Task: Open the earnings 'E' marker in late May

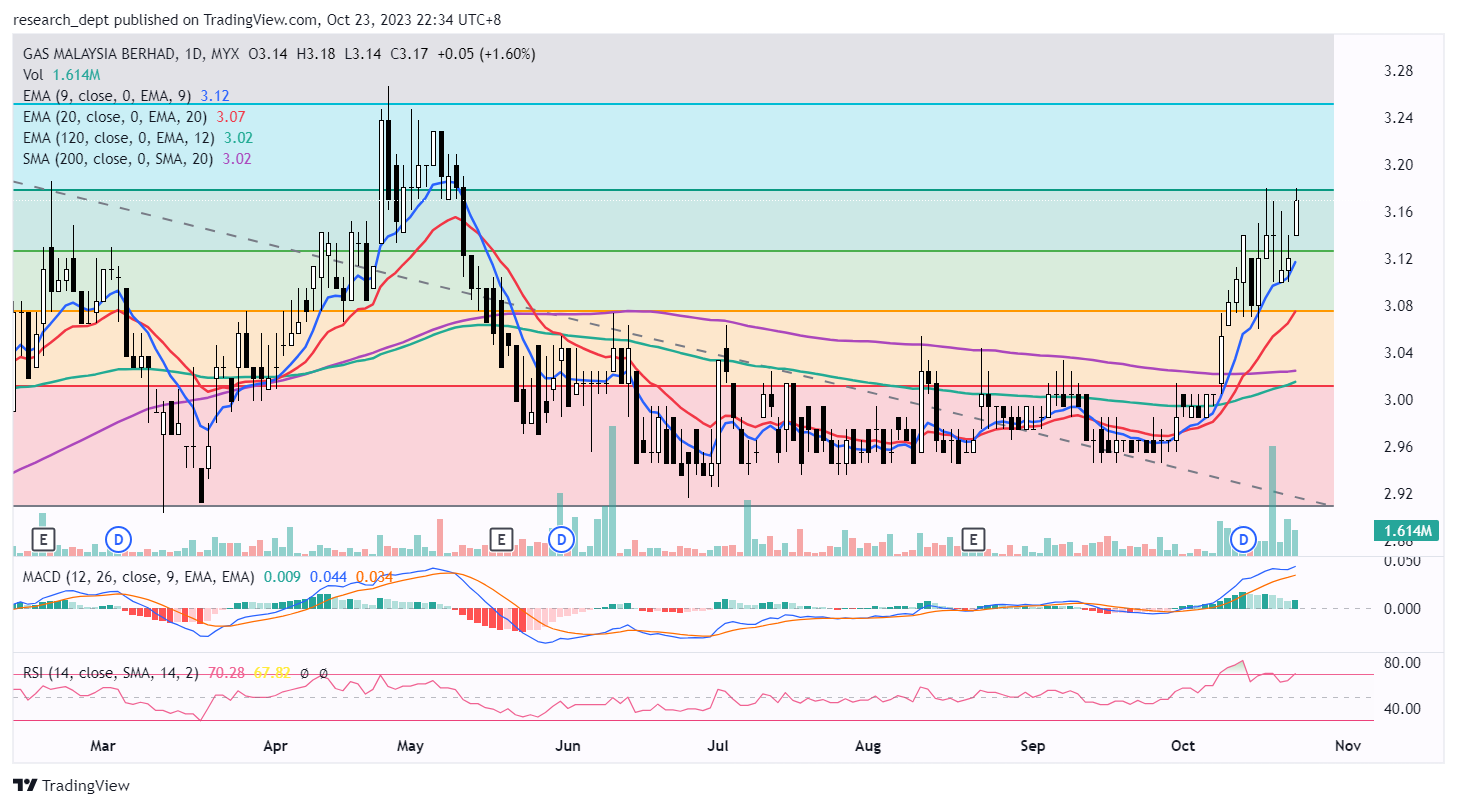Action: [x=502, y=540]
